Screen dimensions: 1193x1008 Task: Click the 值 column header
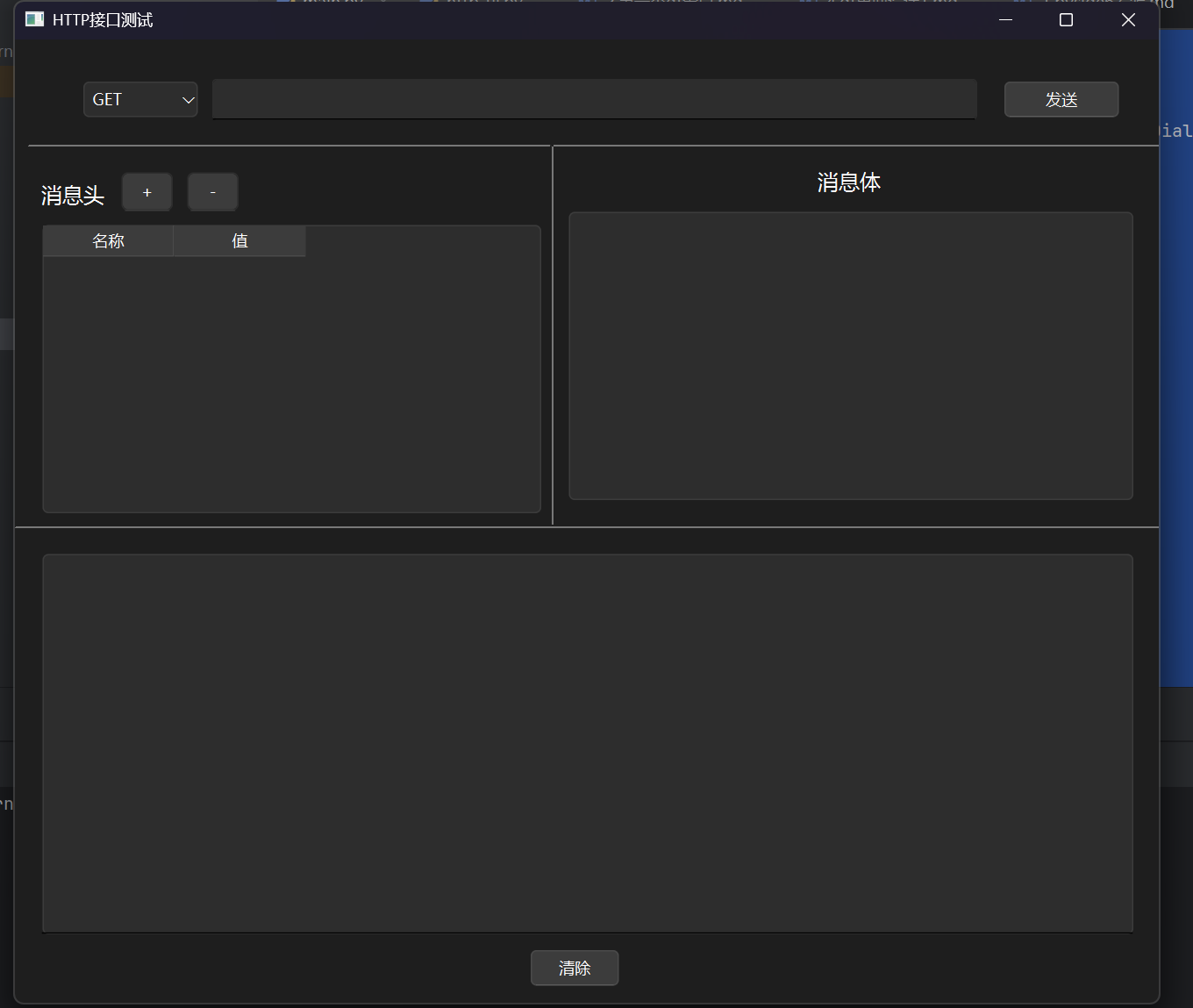coord(239,241)
